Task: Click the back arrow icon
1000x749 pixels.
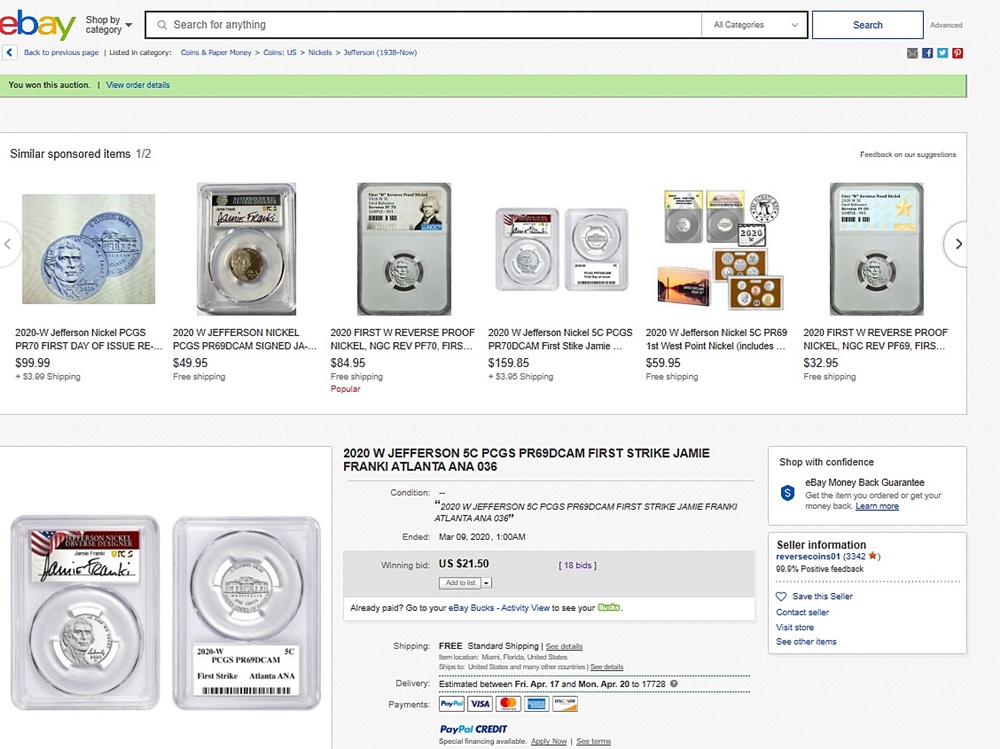Action: click(10, 52)
